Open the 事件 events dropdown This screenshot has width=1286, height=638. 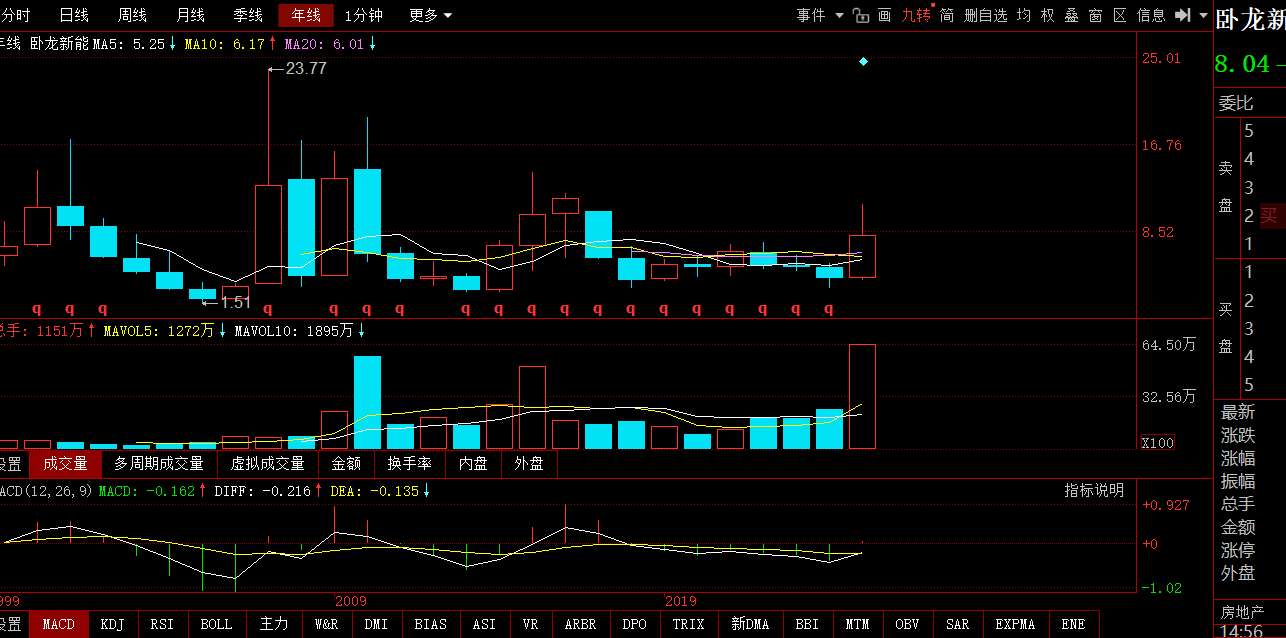point(820,15)
